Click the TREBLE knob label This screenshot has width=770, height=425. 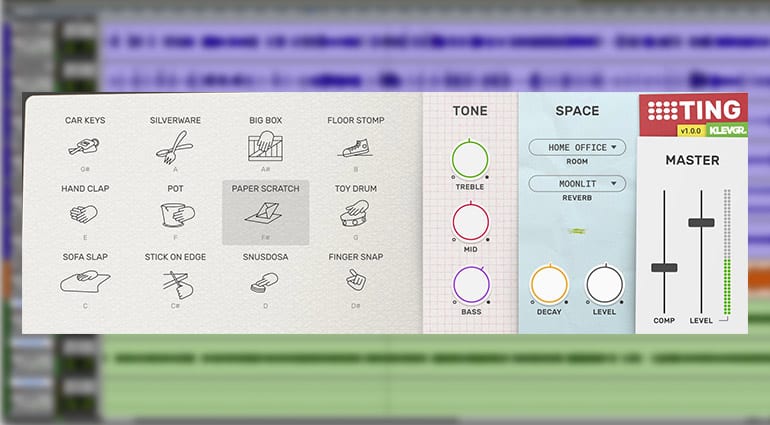point(470,187)
